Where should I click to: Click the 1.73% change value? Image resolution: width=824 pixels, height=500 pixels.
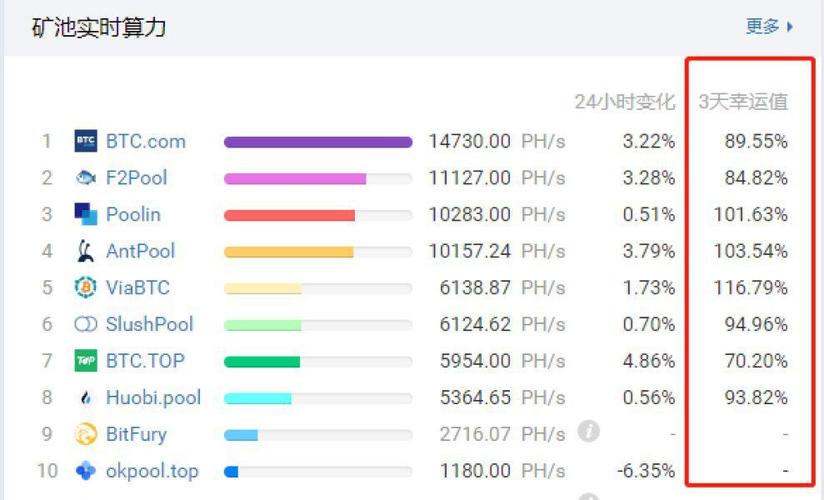(x=649, y=288)
